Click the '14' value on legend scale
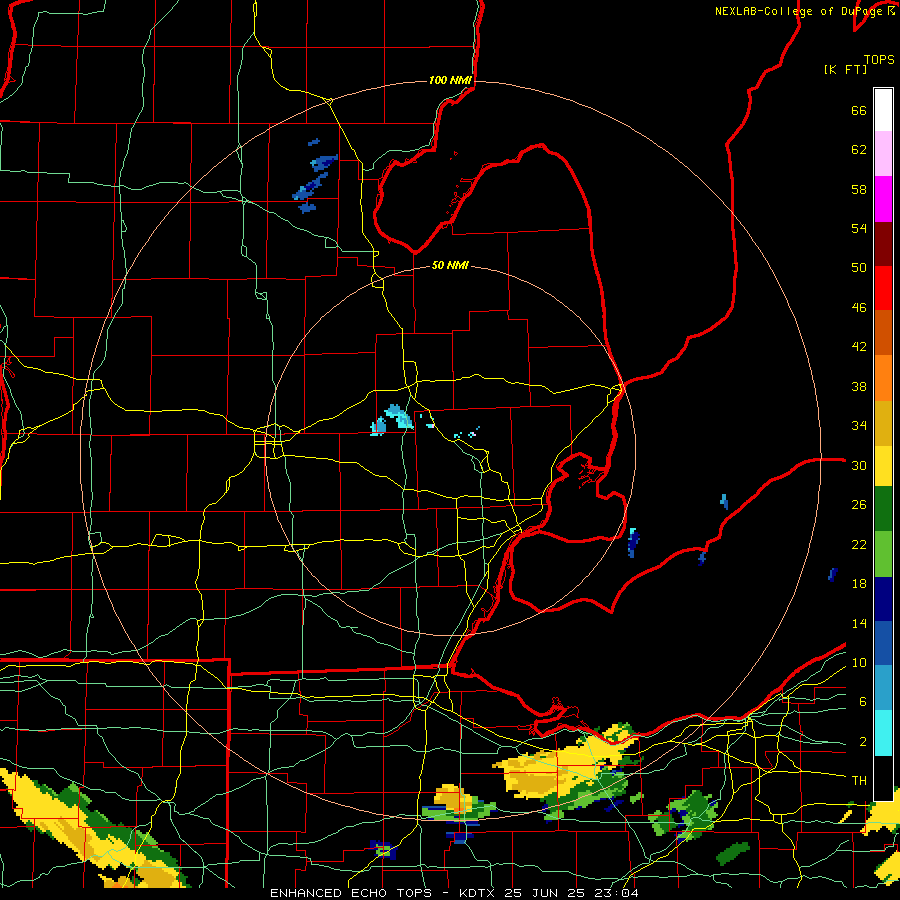The width and height of the screenshot is (900, 900). point(859,623)
